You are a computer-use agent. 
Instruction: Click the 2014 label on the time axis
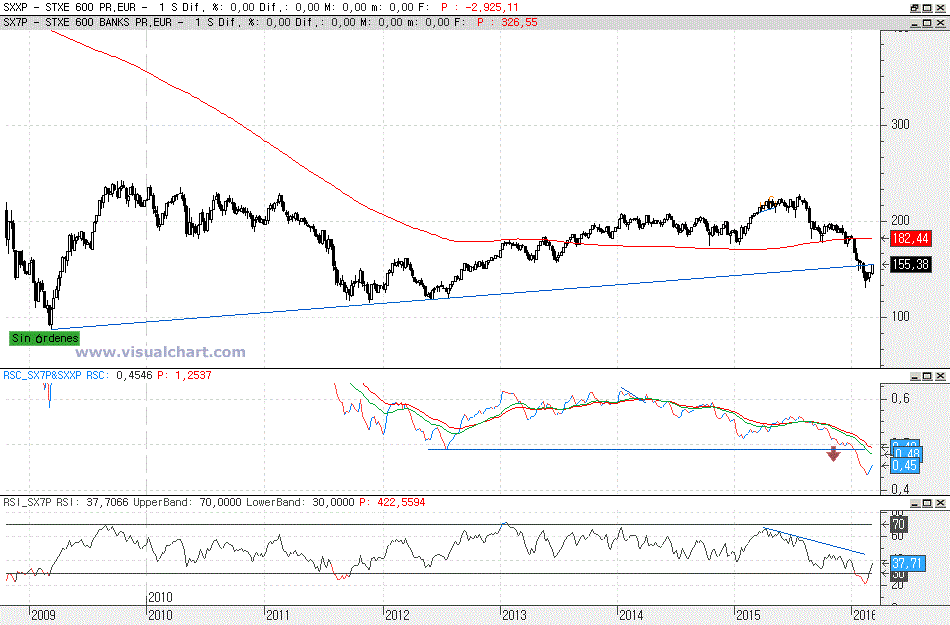click(631, 616)
